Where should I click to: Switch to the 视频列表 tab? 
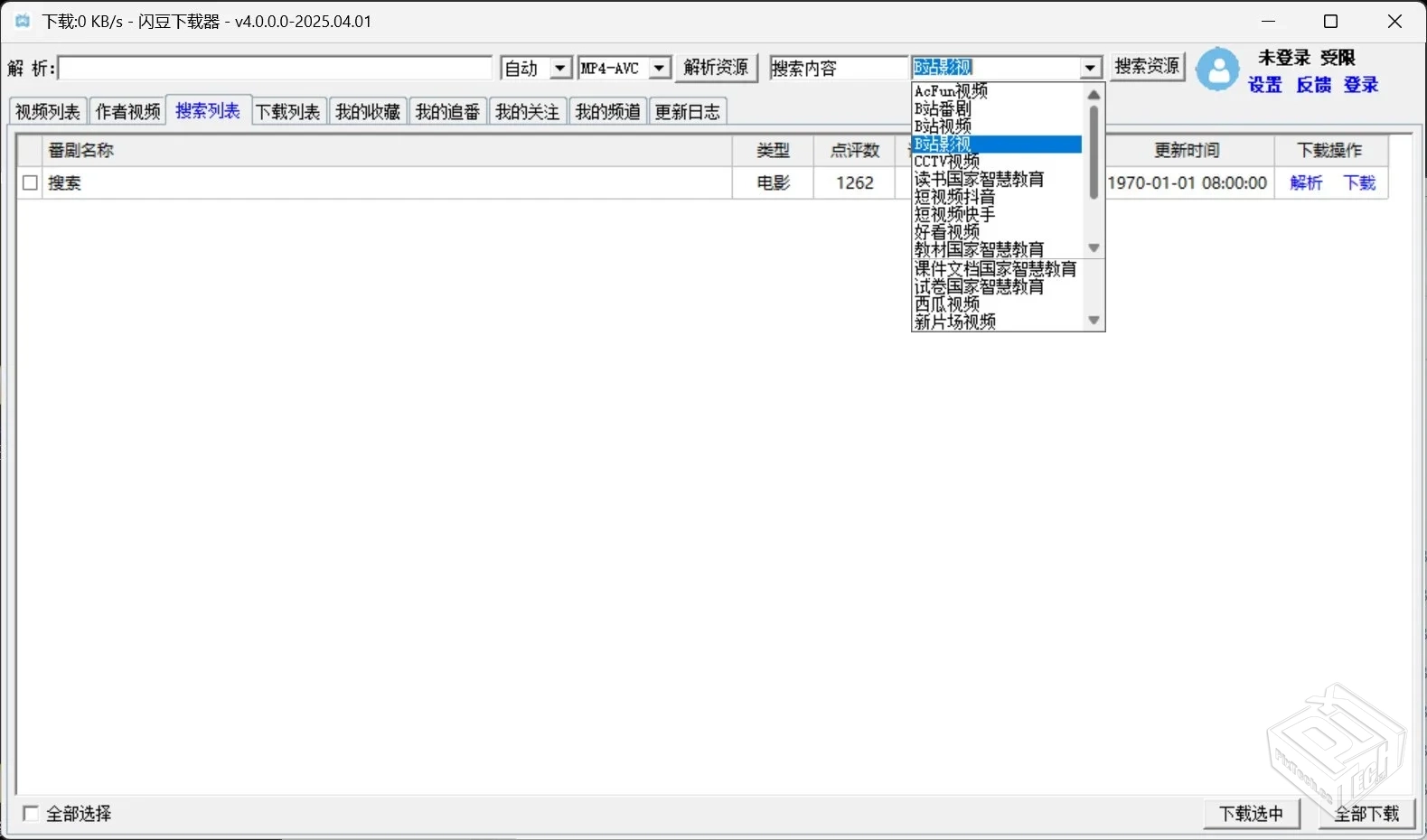[x=48, y=111]
